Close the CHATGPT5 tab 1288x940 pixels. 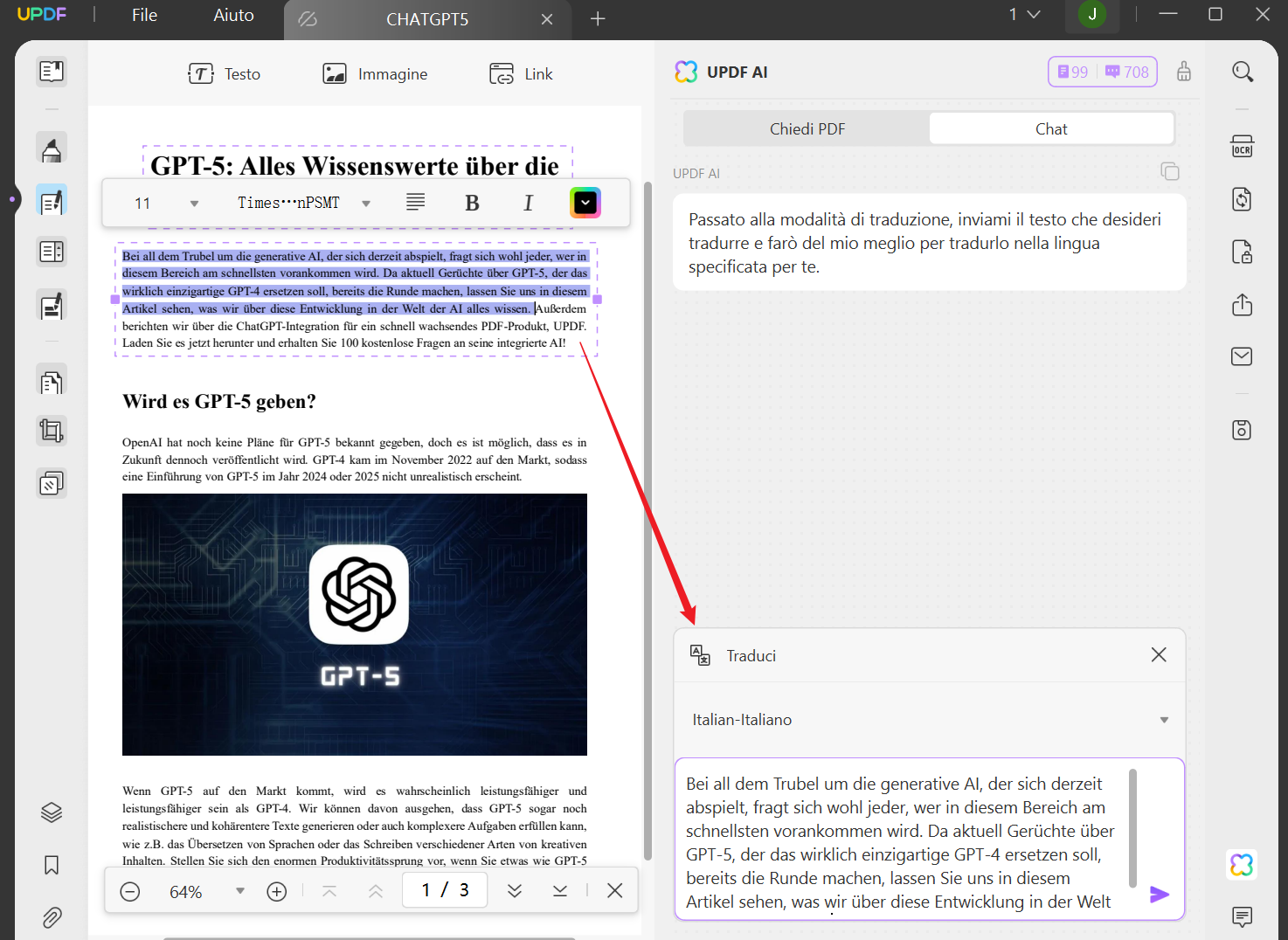pos(547,19)
